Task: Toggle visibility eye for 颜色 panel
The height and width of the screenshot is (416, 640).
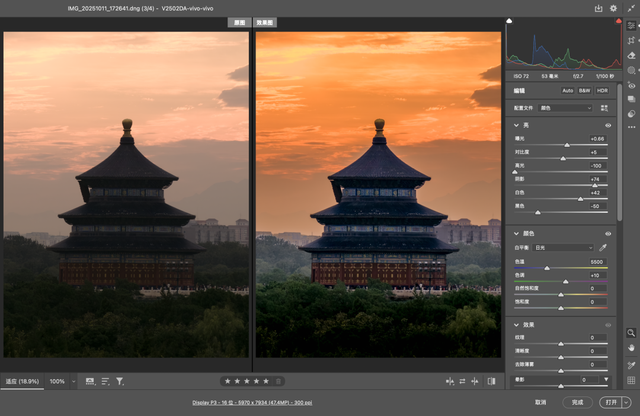Action: pyautogui.click(x=607, y=233)
